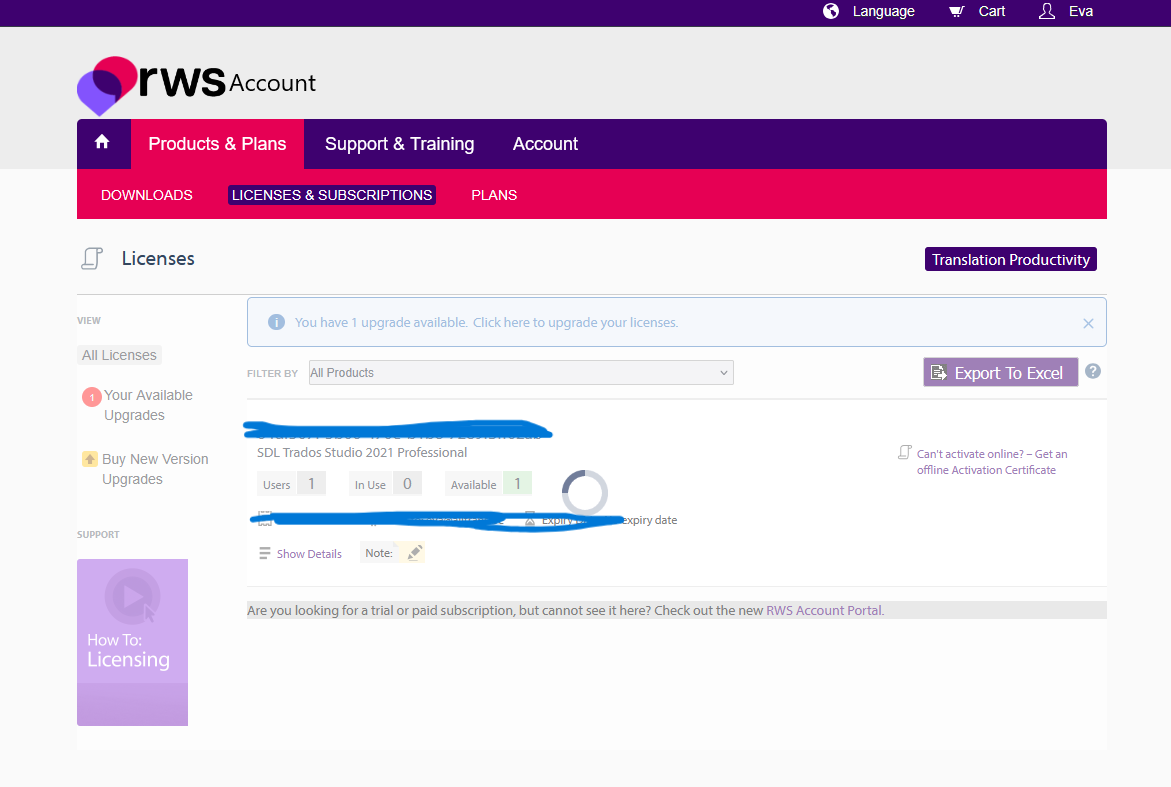Click the In Use count value
Screen dimensions: 1171x787
[x=407, y=484]
